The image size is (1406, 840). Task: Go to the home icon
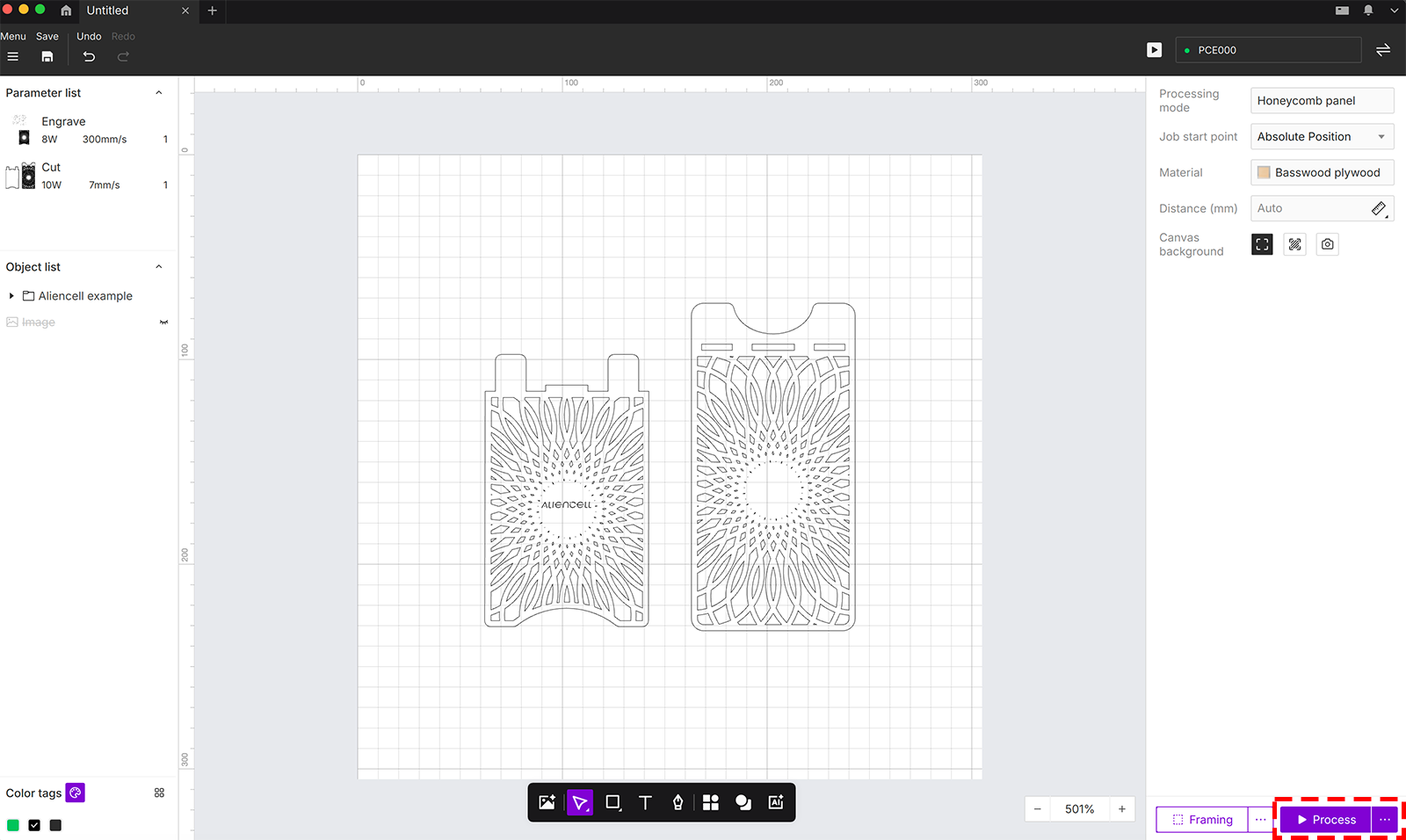(x=66, y=11)
